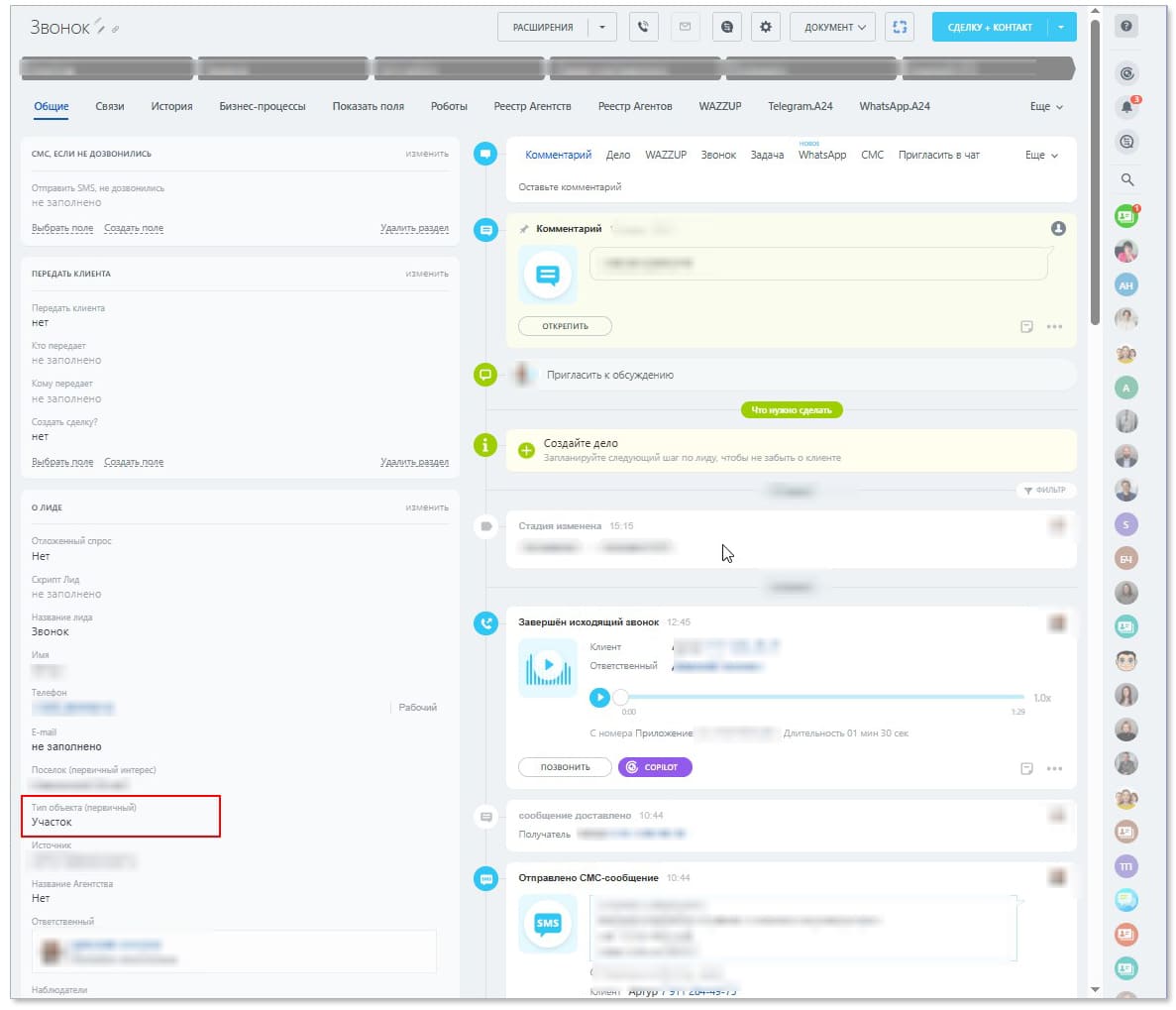Click изменить link in О лиде section
This screenshot has width=1176, height=1010.
tap(427, 507)
